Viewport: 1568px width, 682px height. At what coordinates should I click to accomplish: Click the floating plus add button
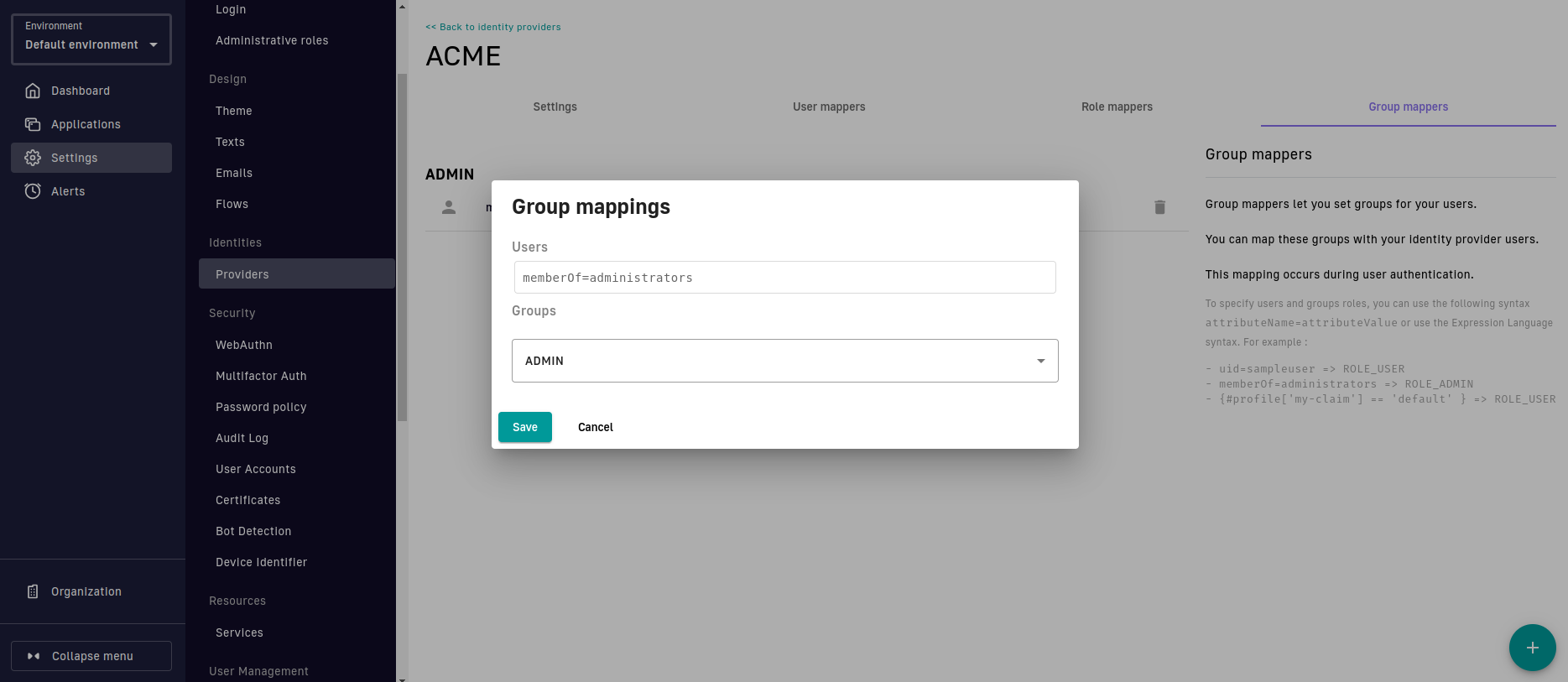tap(1532, 648)
